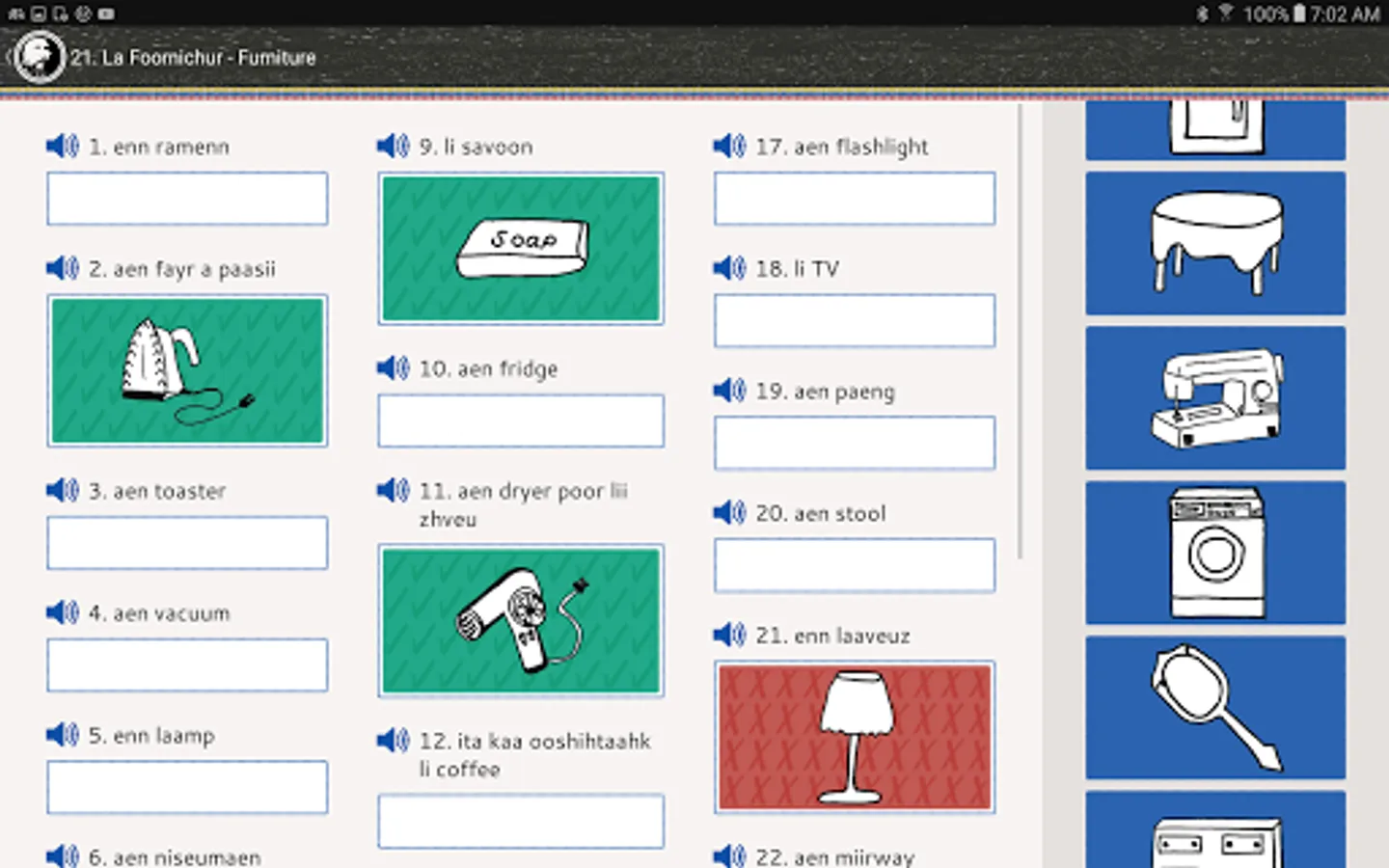The width and height of the screenshot is (1389, 868).
Task: Play audio for 1. enn ramenn
Action: click(x=63, y=146)
